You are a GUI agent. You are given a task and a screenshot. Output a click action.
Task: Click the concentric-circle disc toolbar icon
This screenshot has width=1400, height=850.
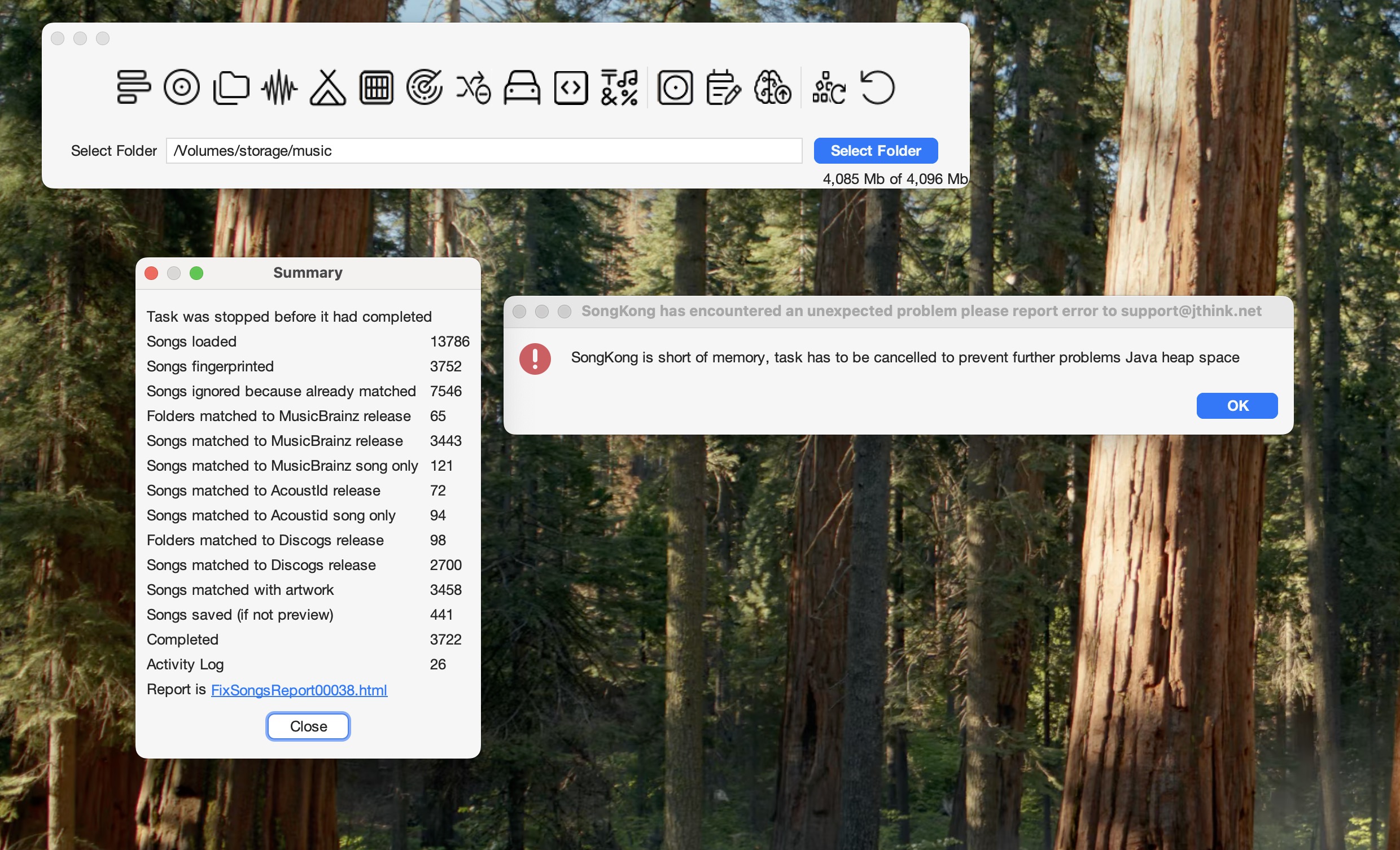tap(182, 87)
